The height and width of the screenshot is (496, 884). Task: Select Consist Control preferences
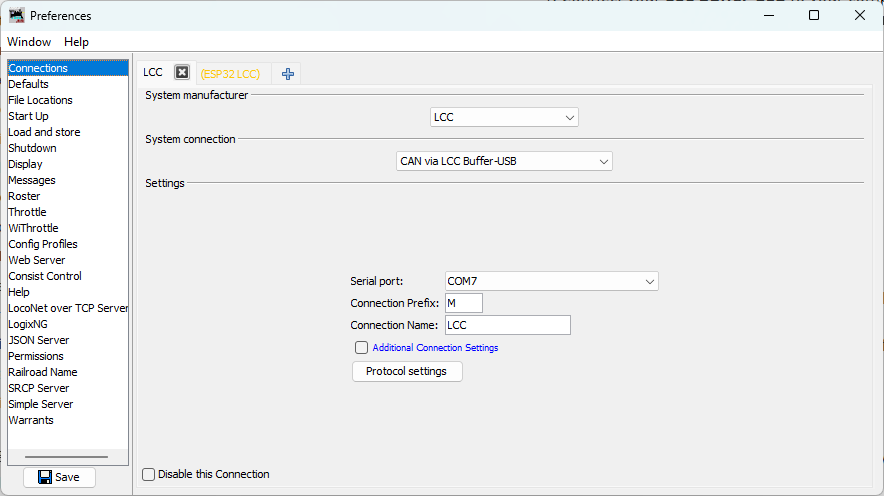[x=68, y=276]
